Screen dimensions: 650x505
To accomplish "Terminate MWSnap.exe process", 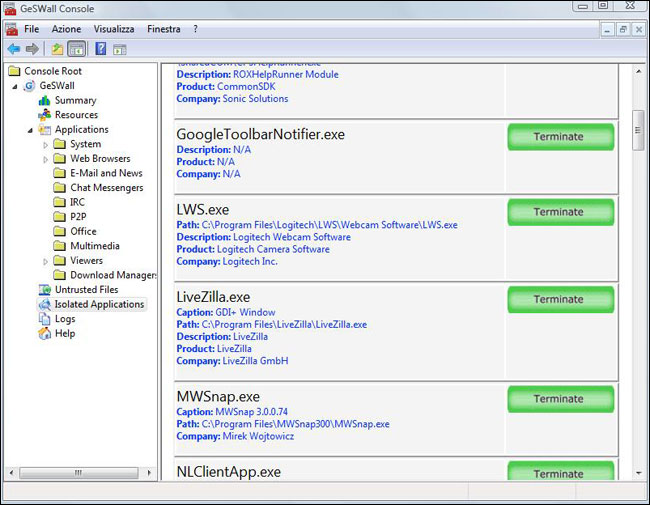I will pyautogui.click(x=558, y=398).
